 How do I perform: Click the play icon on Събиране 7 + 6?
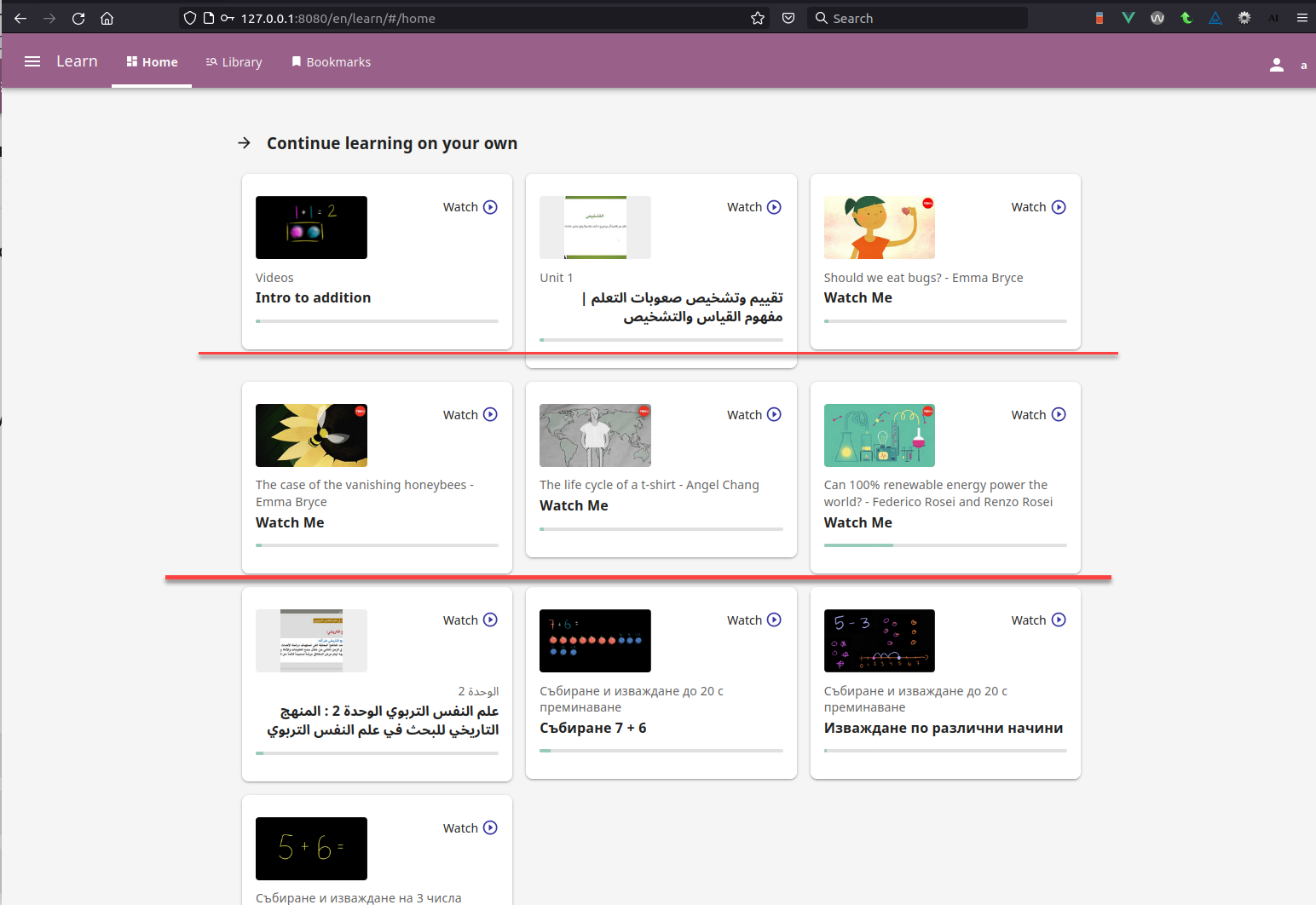tap(774, 620)
